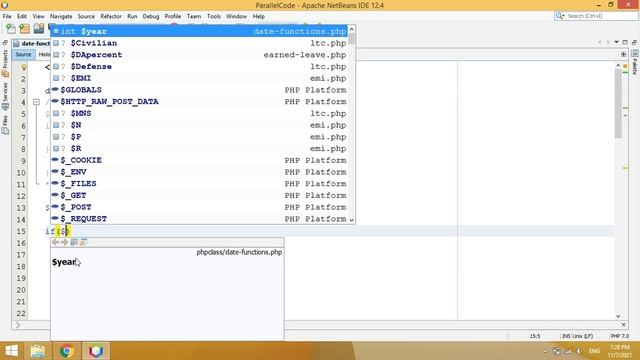Click the editor vertical scrollbar thumb

618,104
